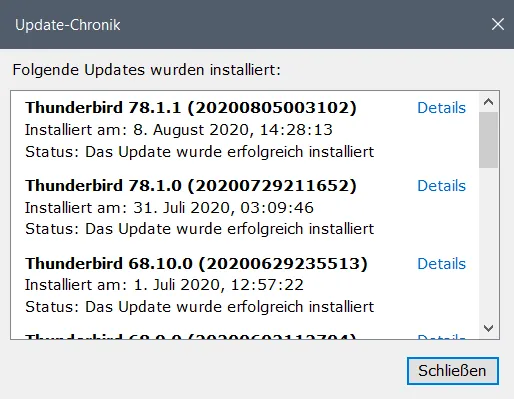Click the status line under Thunderbird 68.10.0
The width and height of the screenshot is (514, 399).
coord(200,307)
